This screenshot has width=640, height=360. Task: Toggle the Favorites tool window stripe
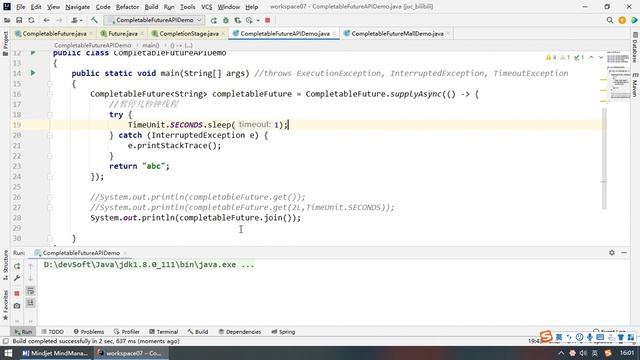(x=5, y=305)
